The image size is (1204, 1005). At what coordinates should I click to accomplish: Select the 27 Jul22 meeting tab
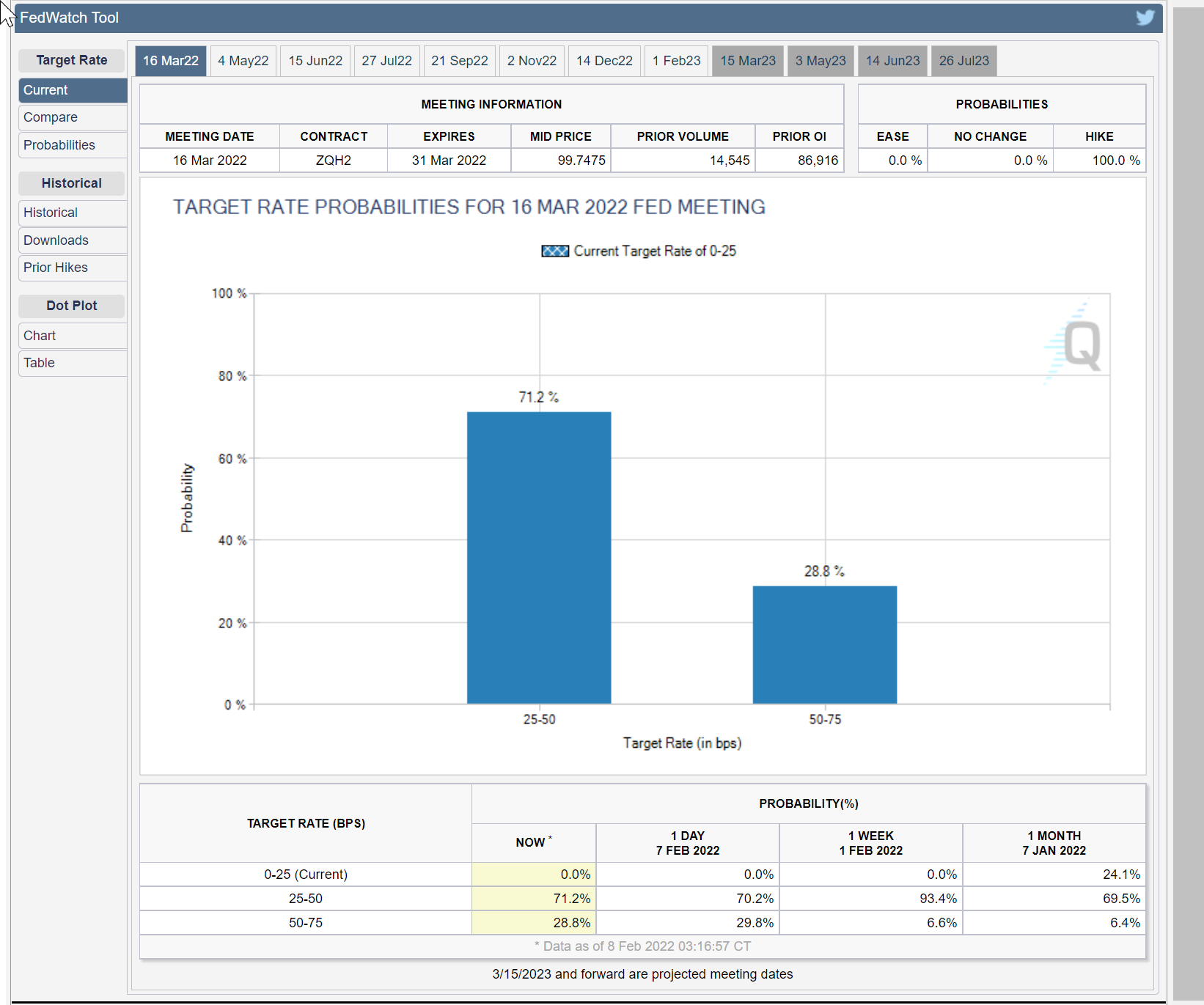(x=386, y=61)
